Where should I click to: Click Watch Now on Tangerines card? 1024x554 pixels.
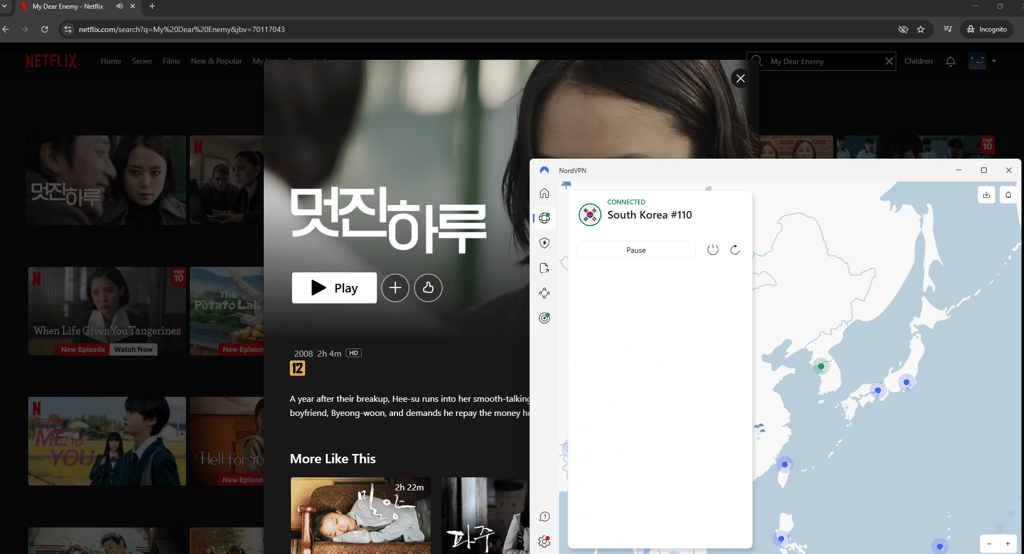click(133, 350)
